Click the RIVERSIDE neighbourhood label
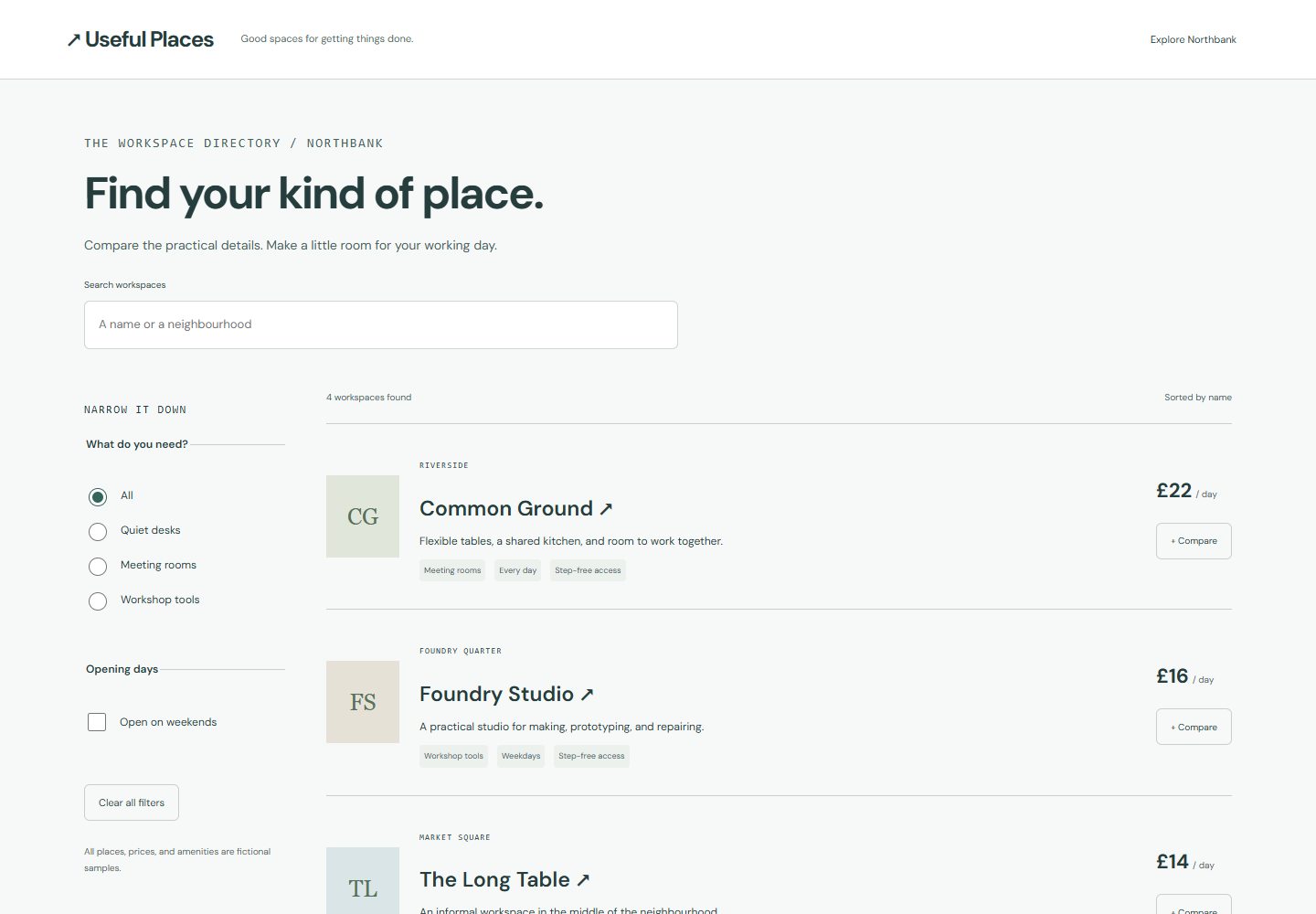Viewport: 1316px width, 914px height. tap(444, 465)
